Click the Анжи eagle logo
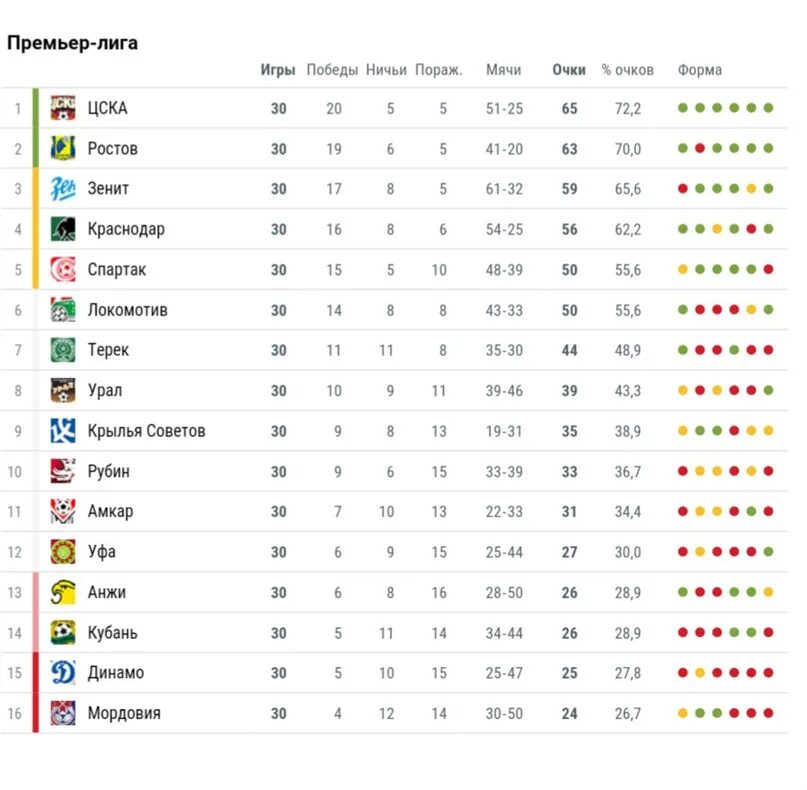The height and width of the screenshot is (790, 807). [x=63, y=592]
